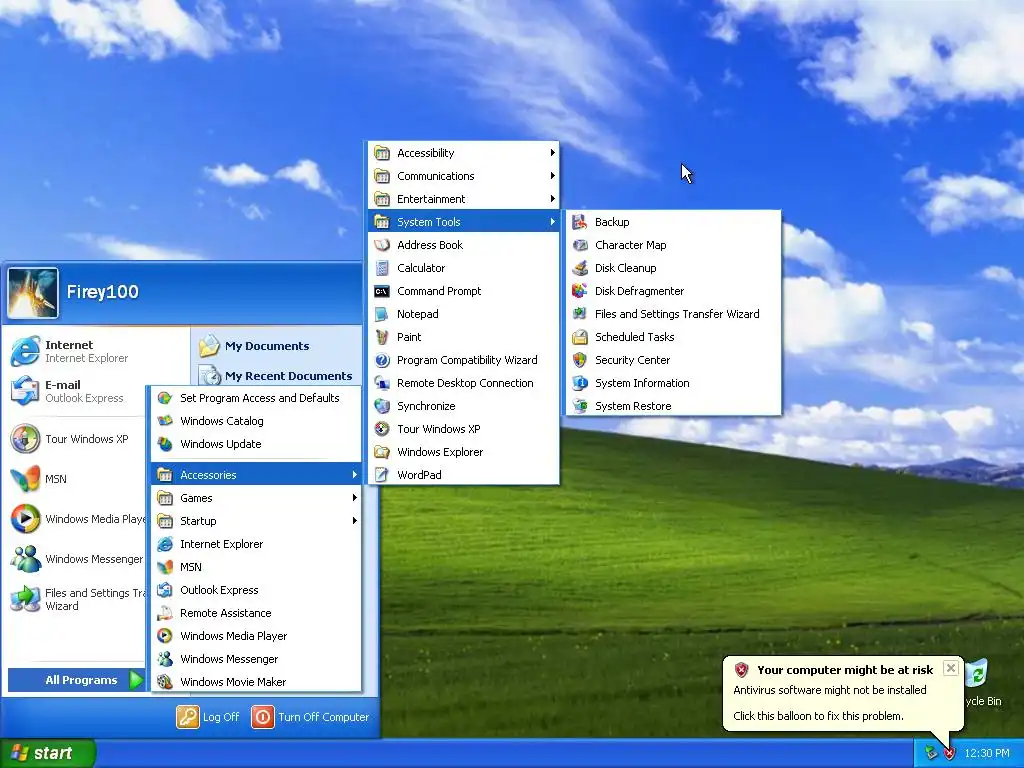Launch Calculator icon
This screenshot has height=768, width=1024.
click(x=382, y=268)
